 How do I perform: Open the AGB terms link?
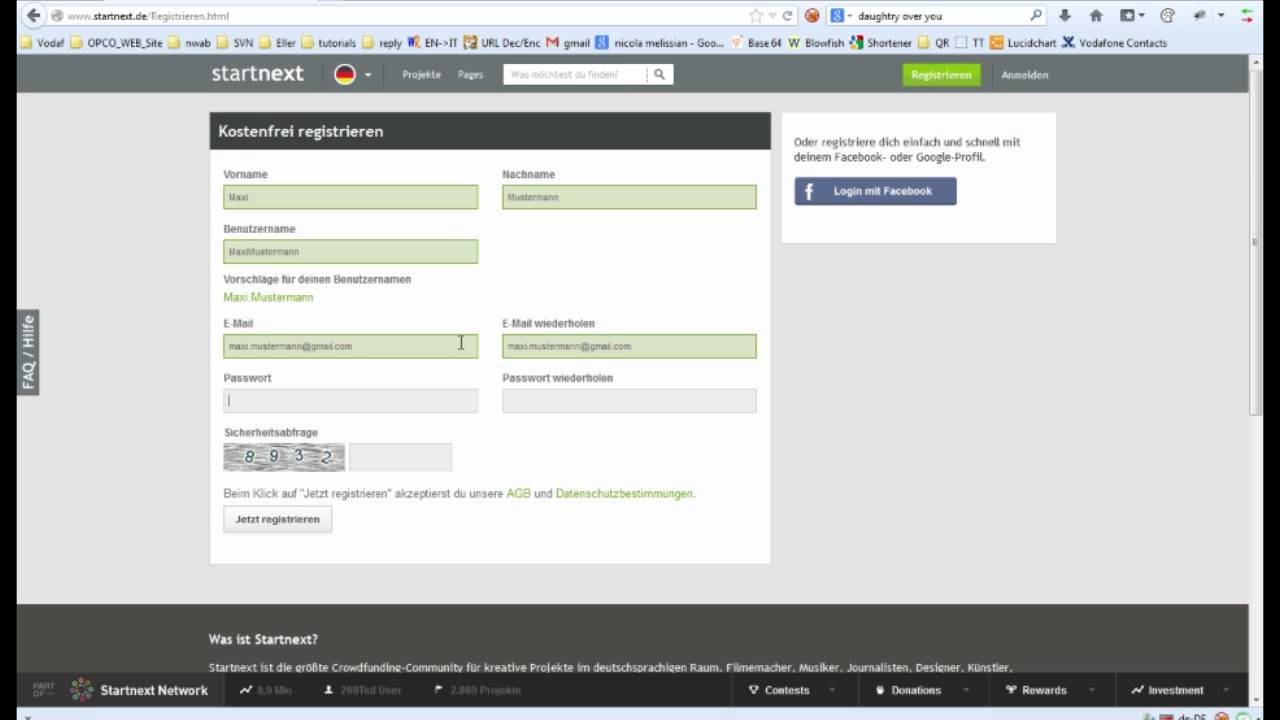click(518, 494)
